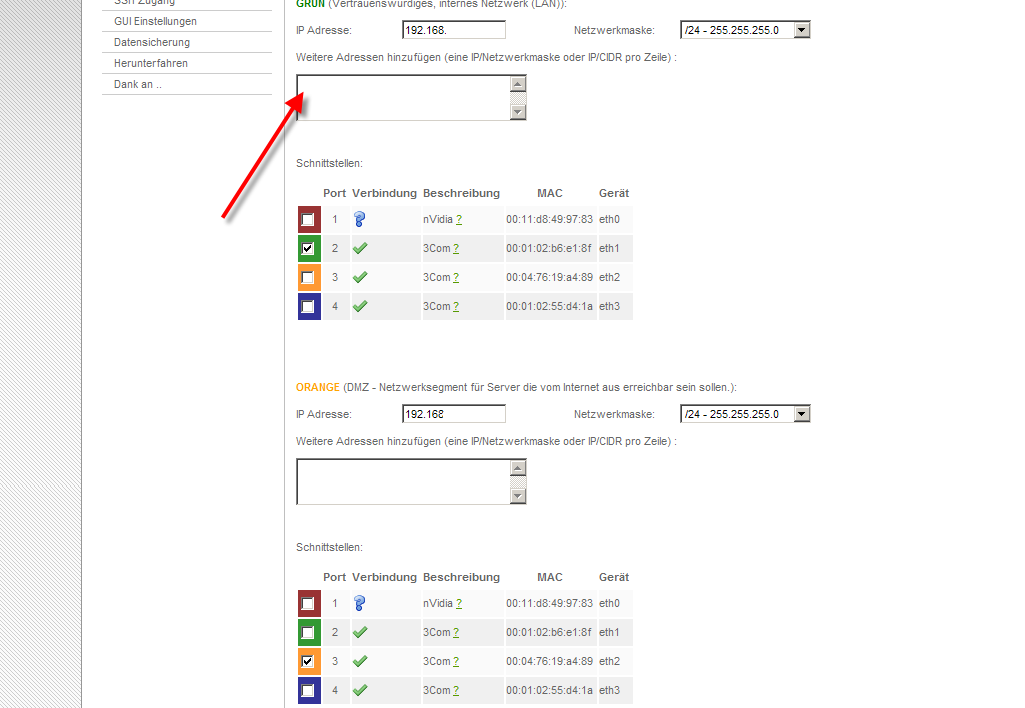Open GUI Einstellungen menu item

[155, 21]
